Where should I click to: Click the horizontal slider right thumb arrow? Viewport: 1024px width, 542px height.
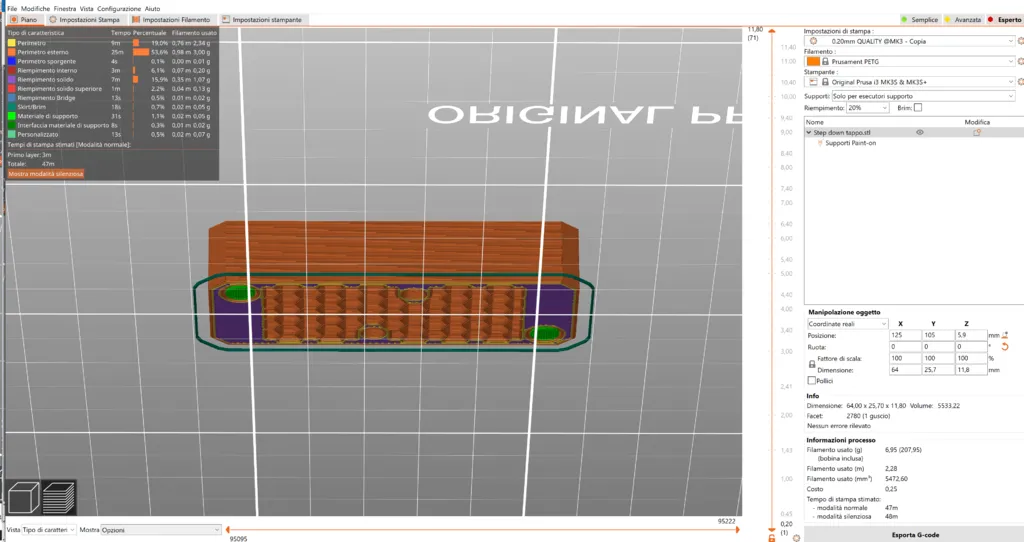pyautogui.click(x=738, y=530)
